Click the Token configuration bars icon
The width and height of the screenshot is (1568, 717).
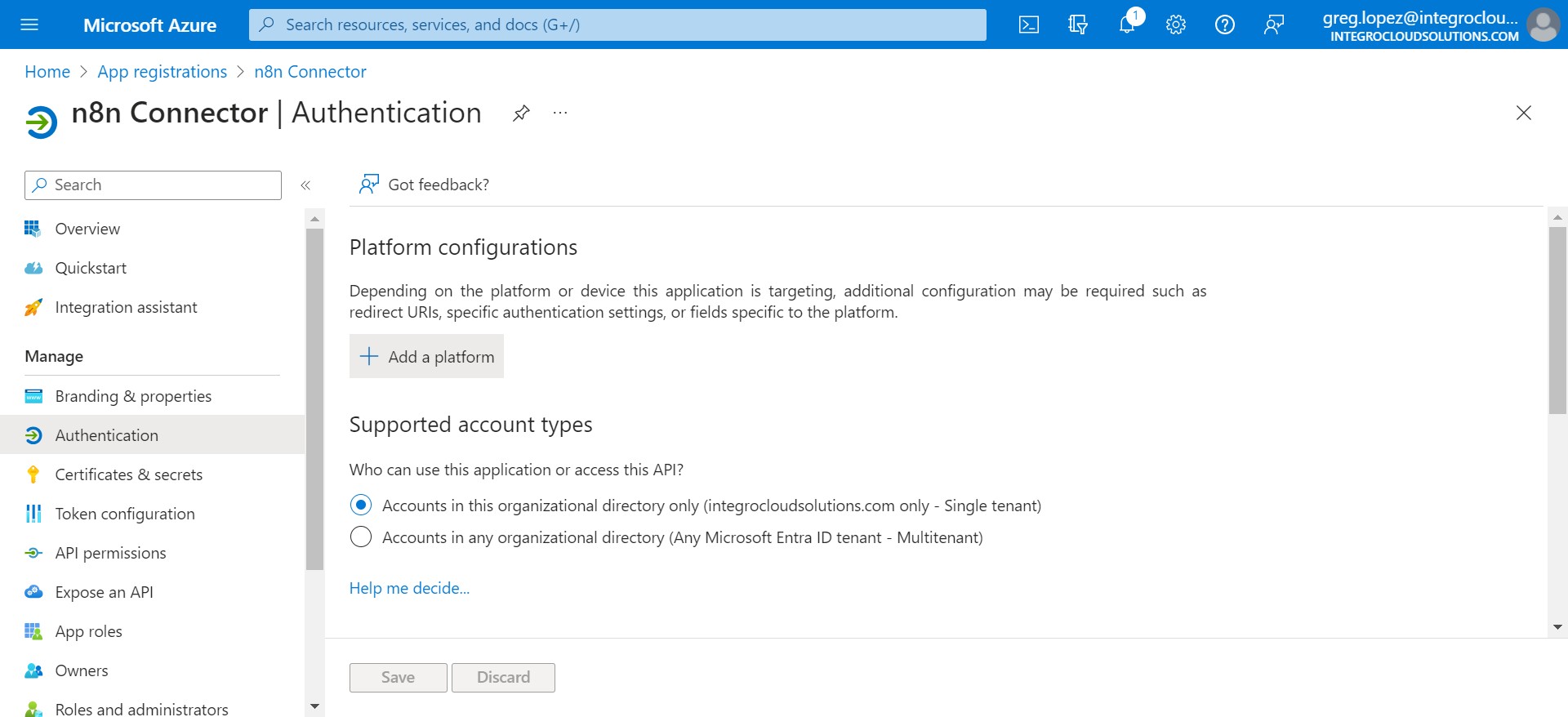pos(33,514)
